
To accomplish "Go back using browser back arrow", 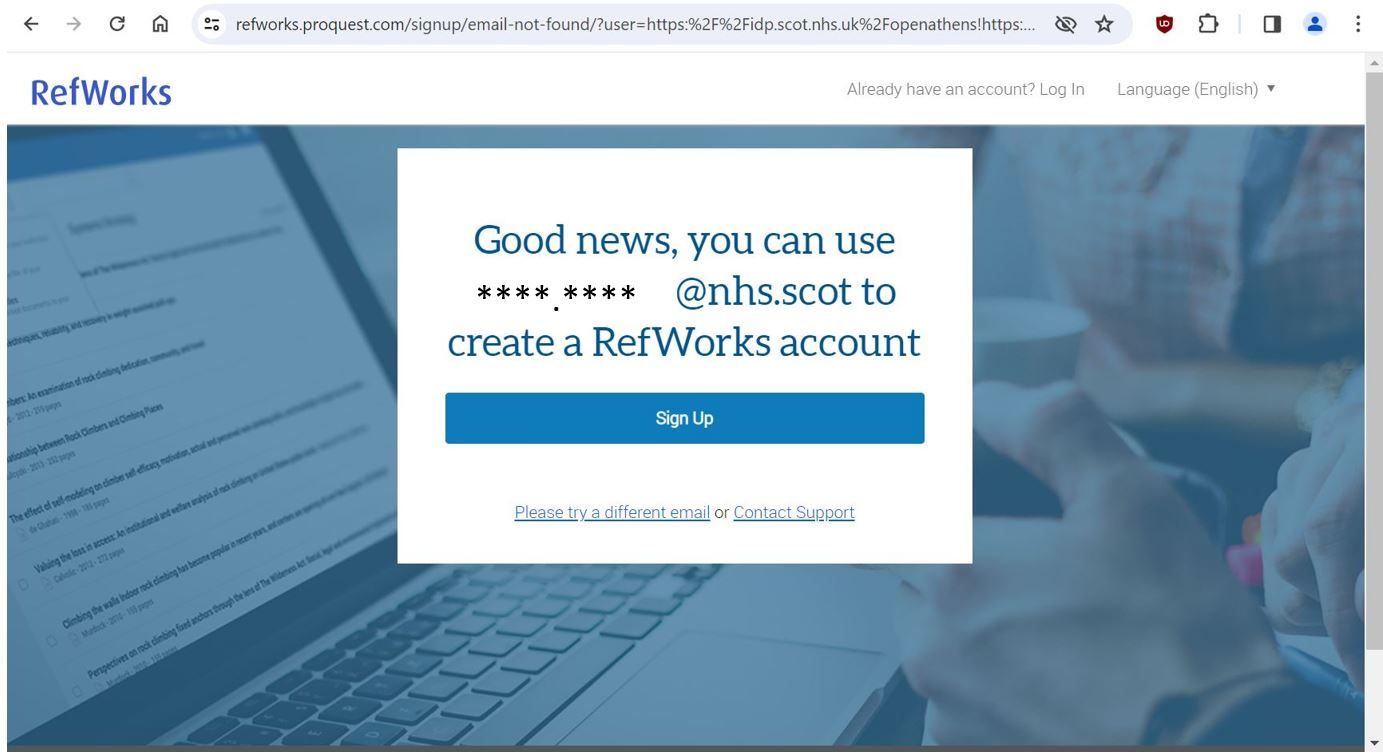I will pos(31,24).
